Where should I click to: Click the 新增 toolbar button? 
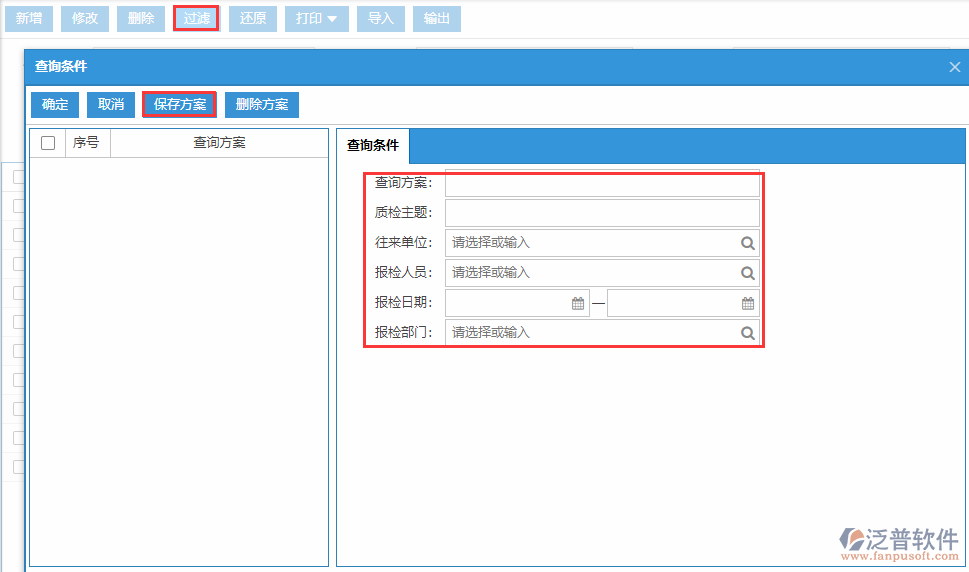click(29, 19)
